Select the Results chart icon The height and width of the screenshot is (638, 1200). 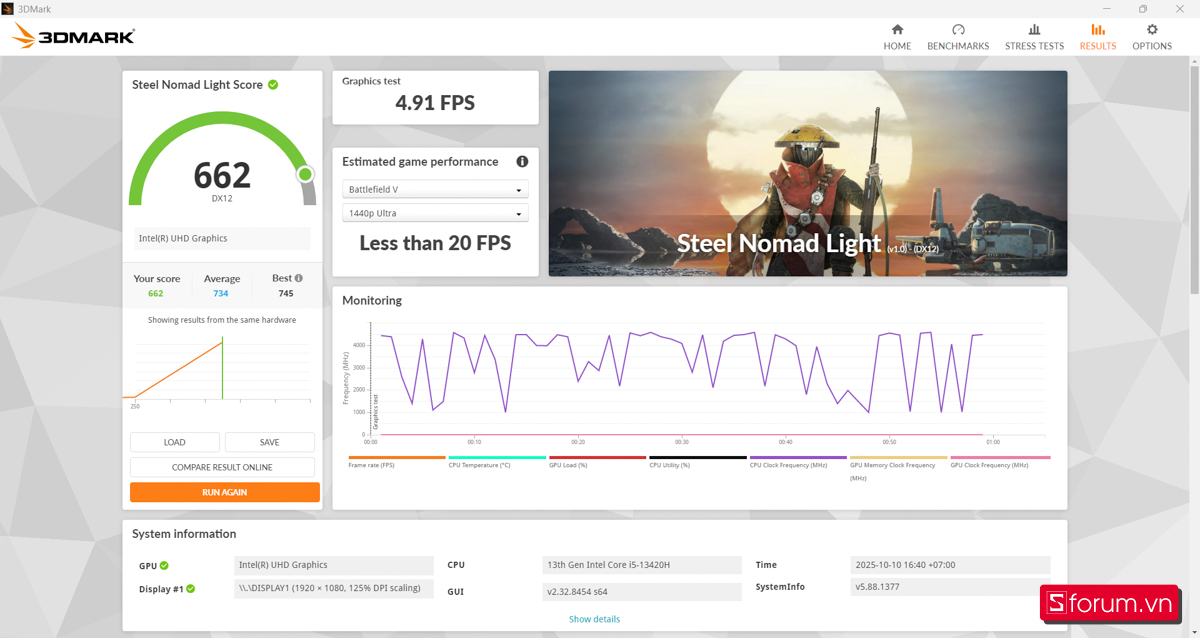tap(1098, 30)
